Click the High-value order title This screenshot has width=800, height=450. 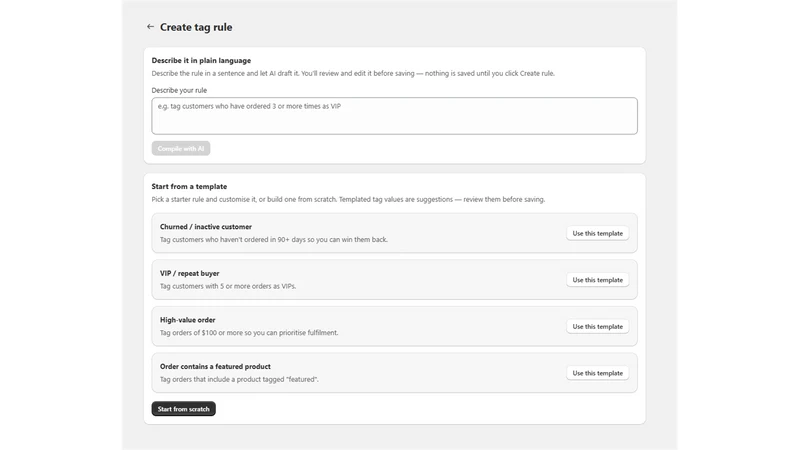coord(187,320)
